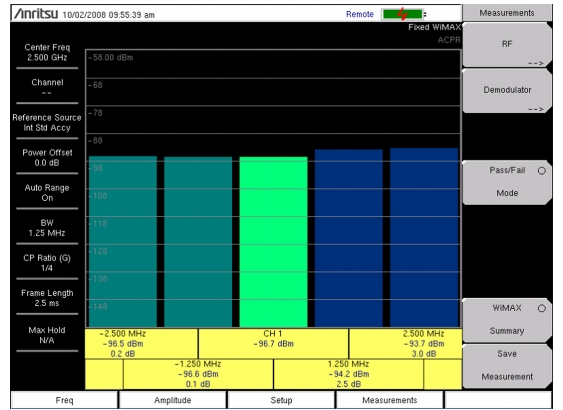Open the Setup menu

[281, 400]
